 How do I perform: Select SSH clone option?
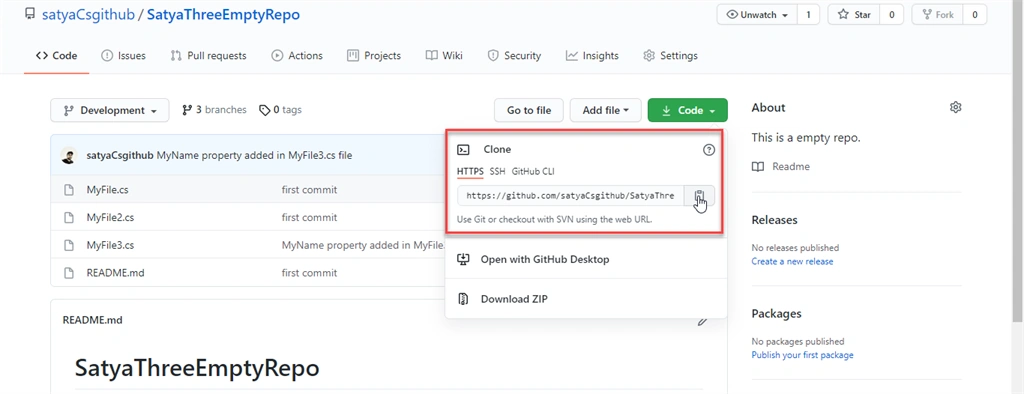coord(498,171)
